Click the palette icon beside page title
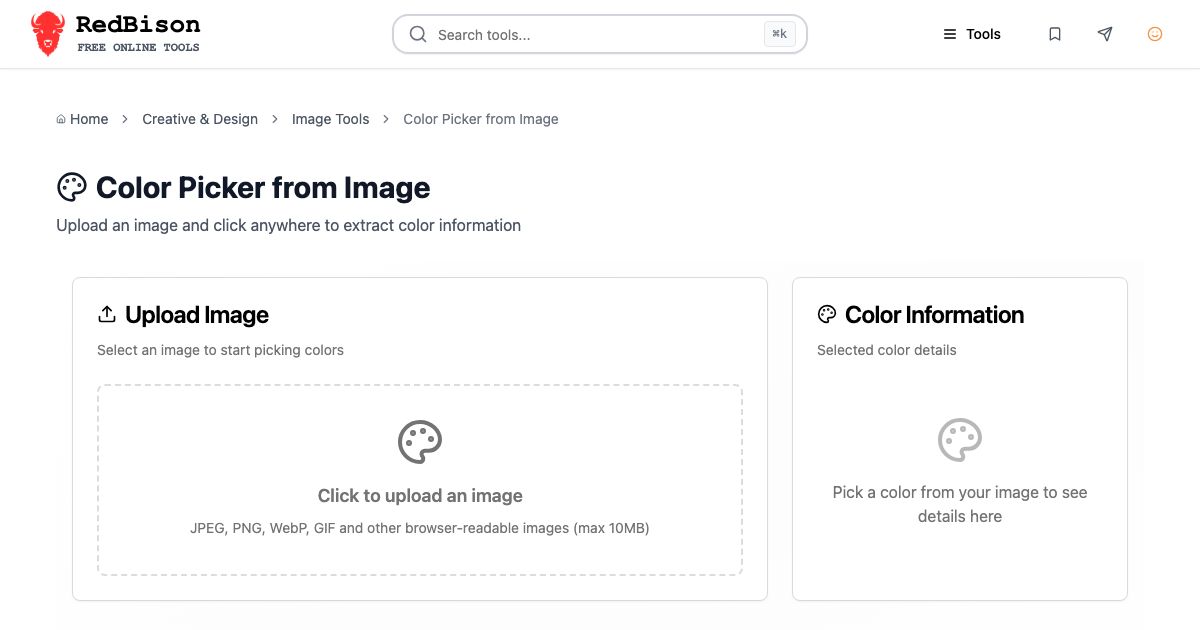 click(x=72, y=187)
